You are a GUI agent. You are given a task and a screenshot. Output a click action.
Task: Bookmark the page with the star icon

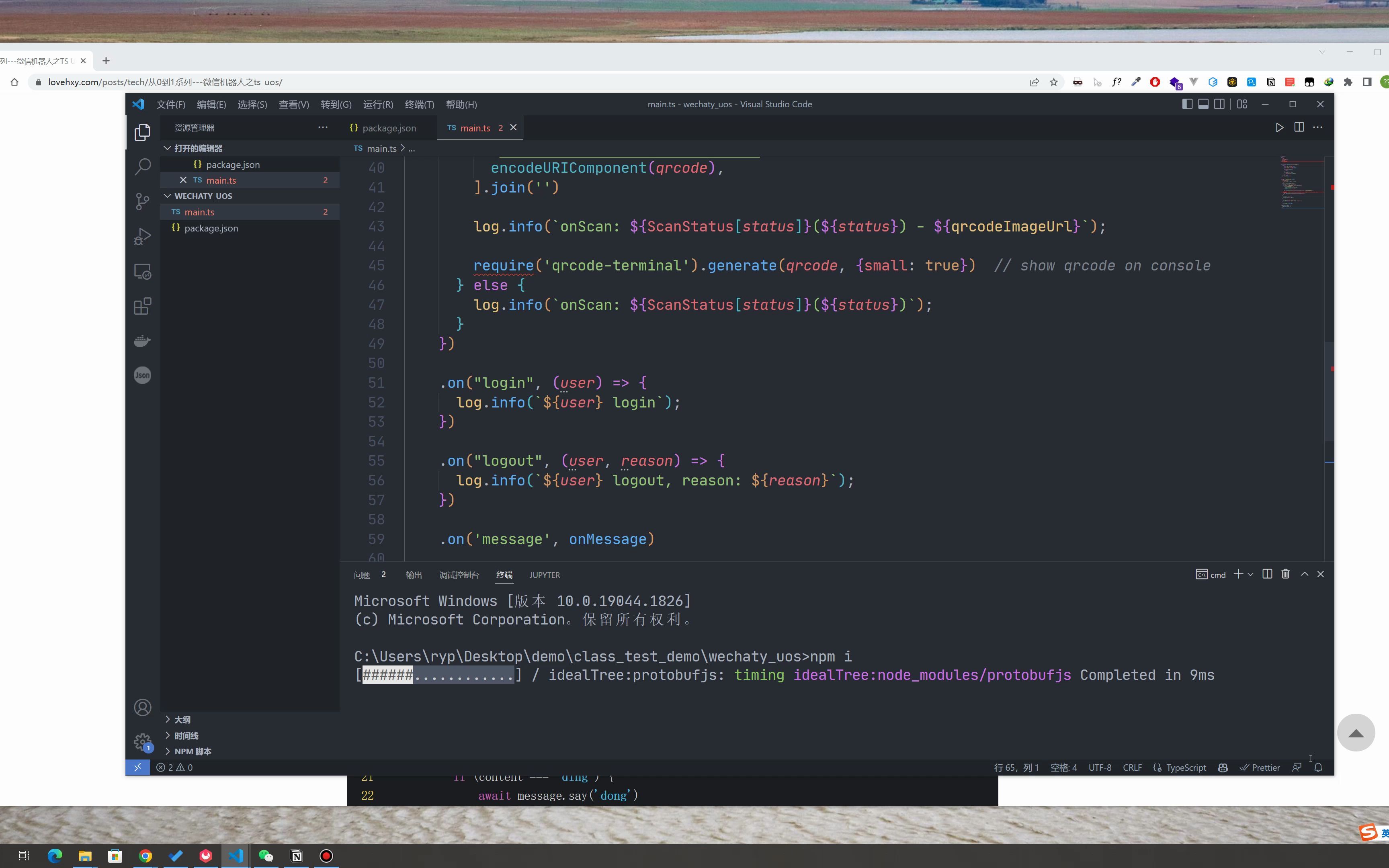[x=1054, y=82]
